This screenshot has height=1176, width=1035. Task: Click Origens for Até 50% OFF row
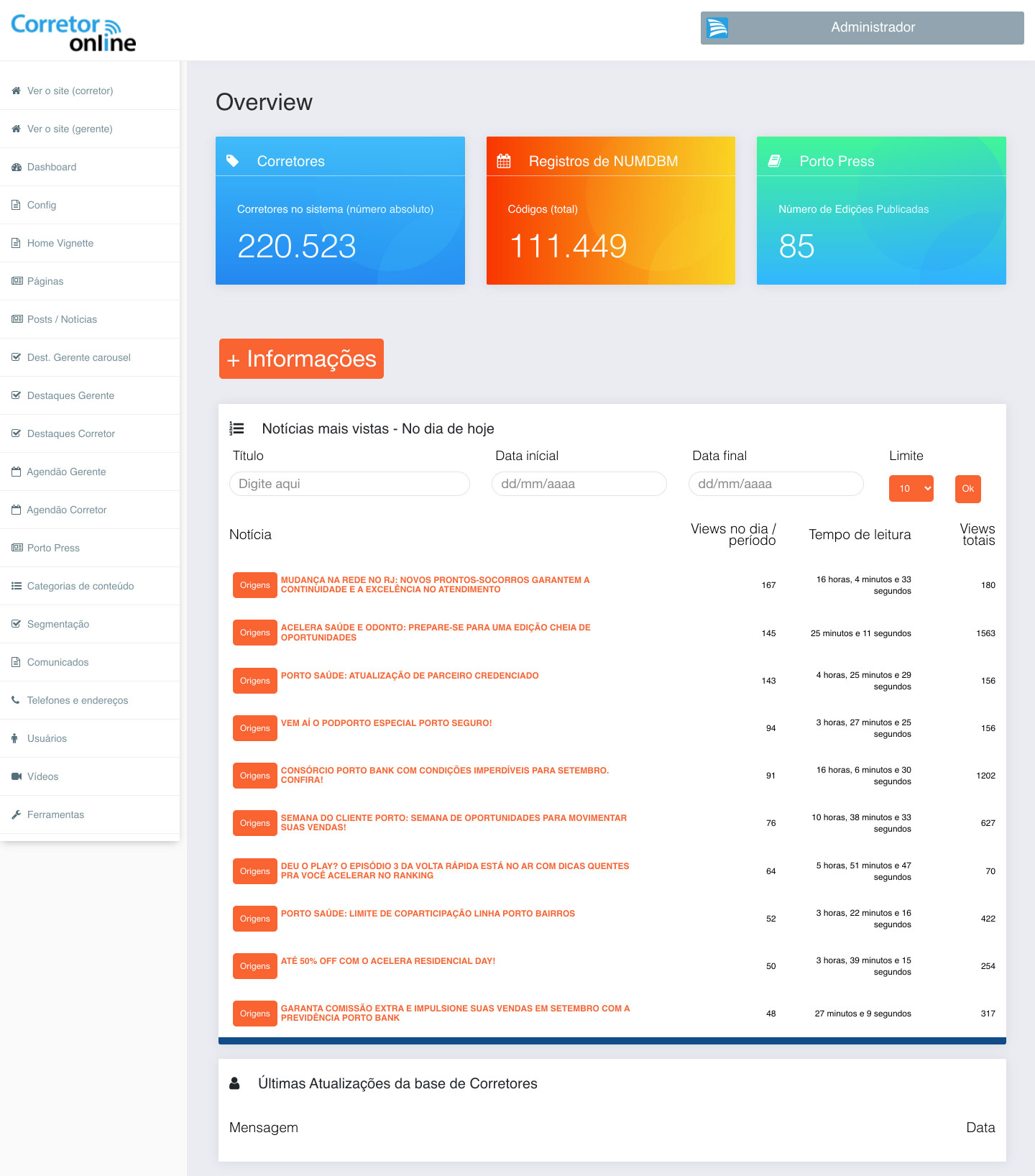(x=255, y=966)
